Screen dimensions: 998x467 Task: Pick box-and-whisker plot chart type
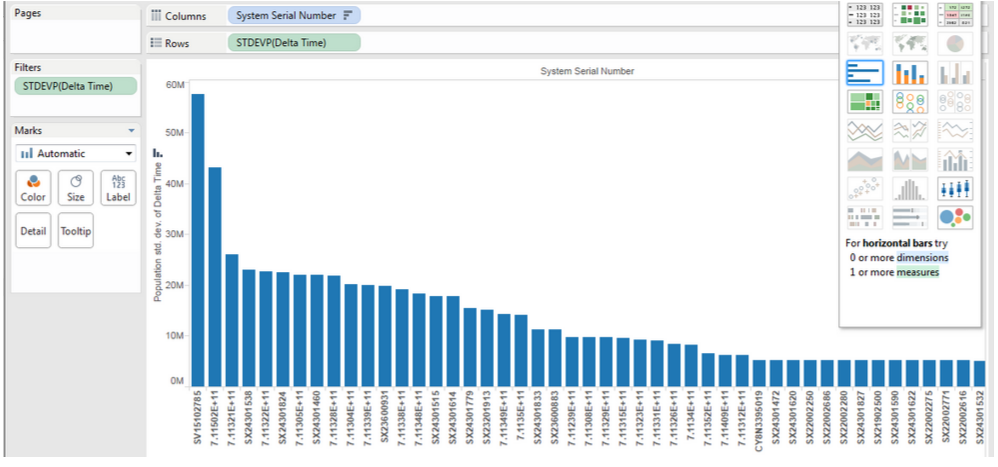pyautogui.click(x=955, y=188)
